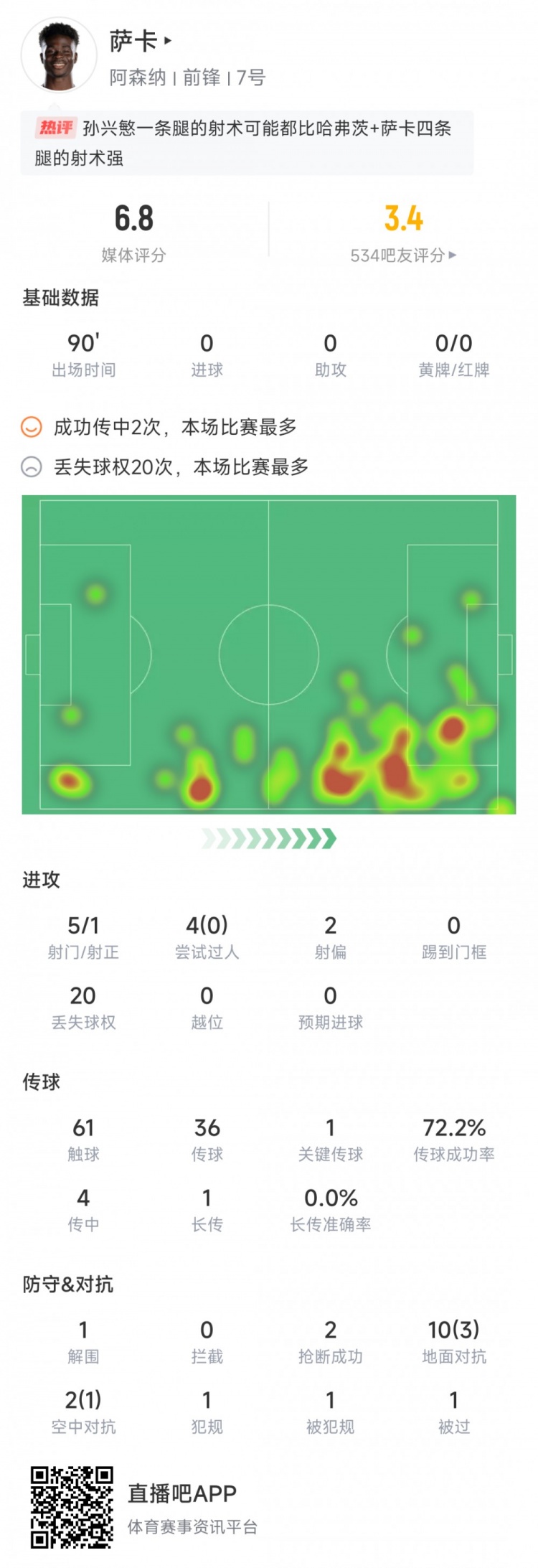538x1568 pixels.
Task: Tap the gray sad face icon
Action: (x=32, y=467)
